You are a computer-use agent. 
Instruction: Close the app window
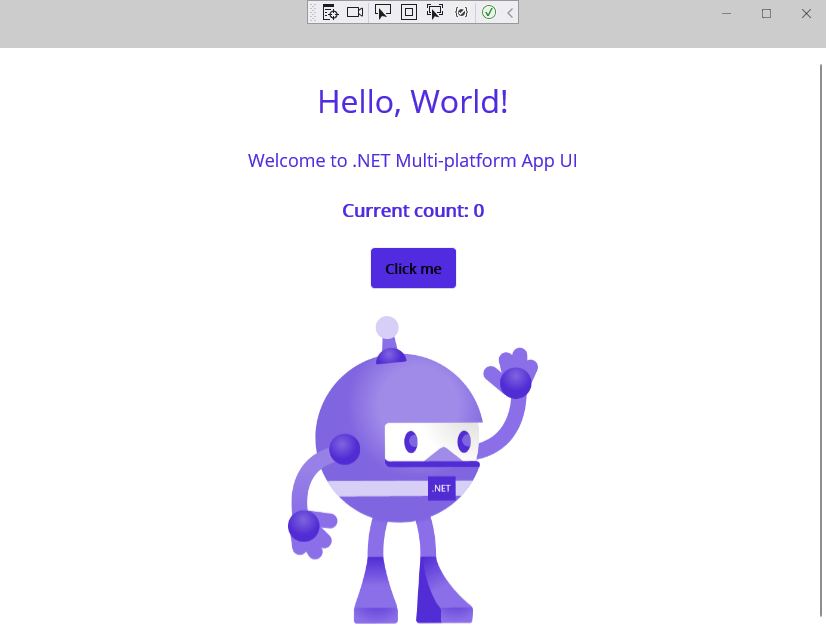[x=806, y=13]
